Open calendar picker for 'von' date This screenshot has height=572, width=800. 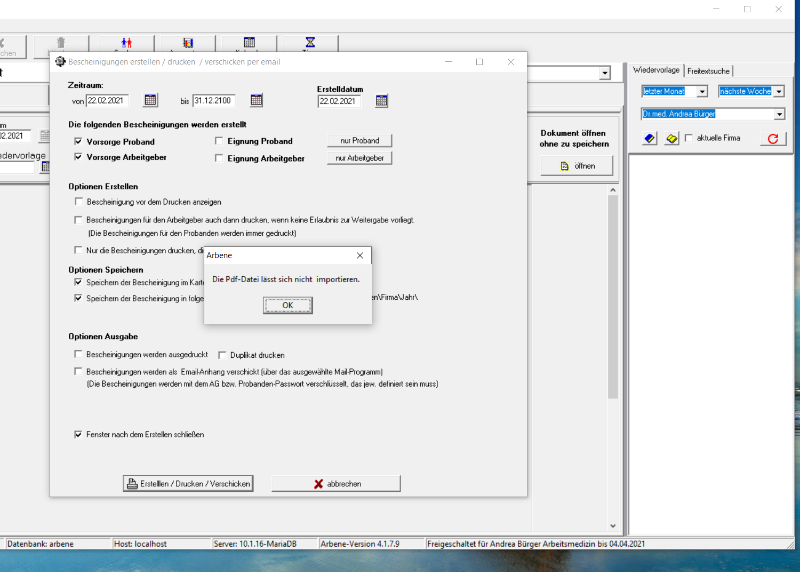point(151,100)
